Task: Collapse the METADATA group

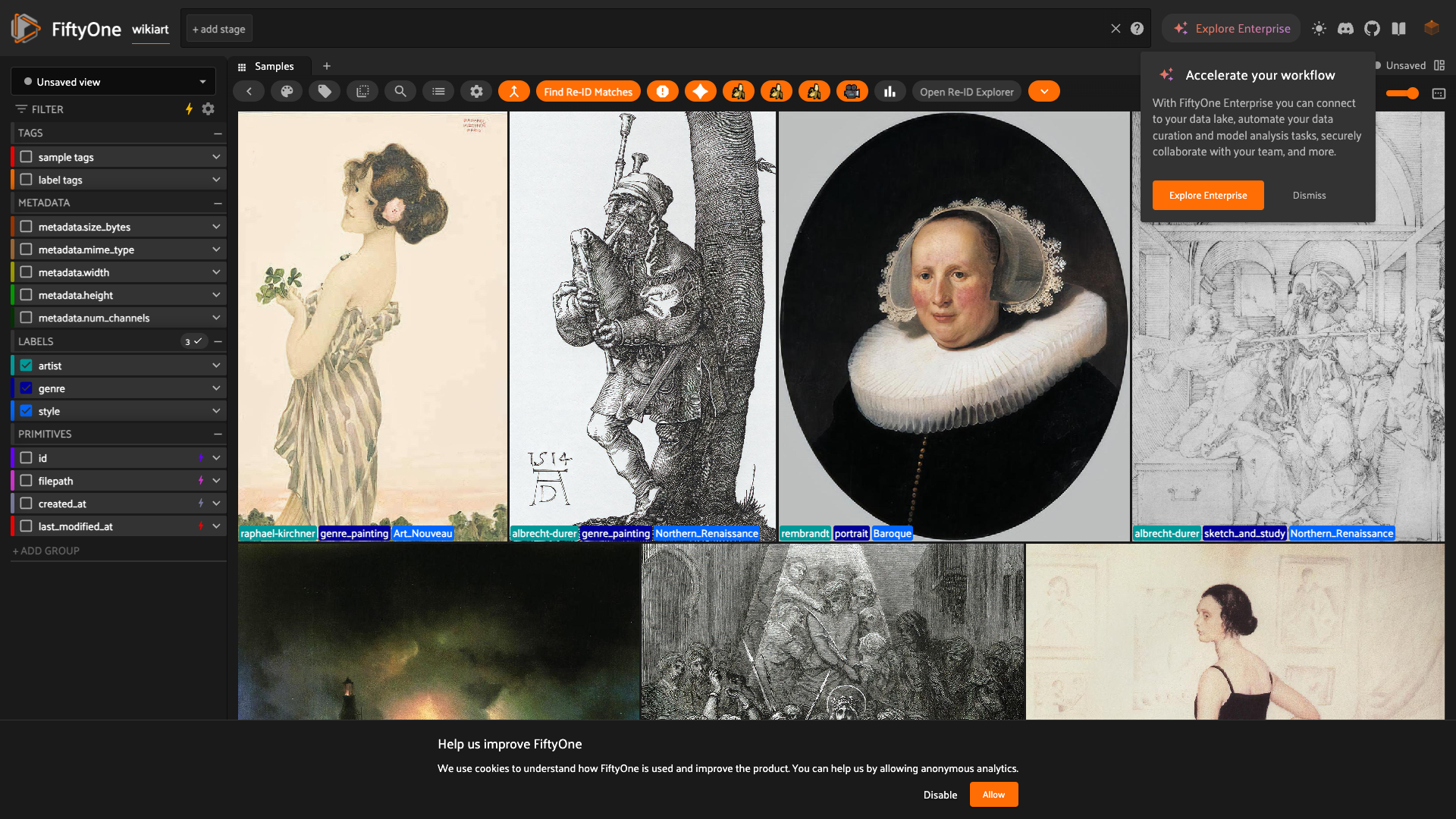Action: pyautogui.click(x=218, y=202)
